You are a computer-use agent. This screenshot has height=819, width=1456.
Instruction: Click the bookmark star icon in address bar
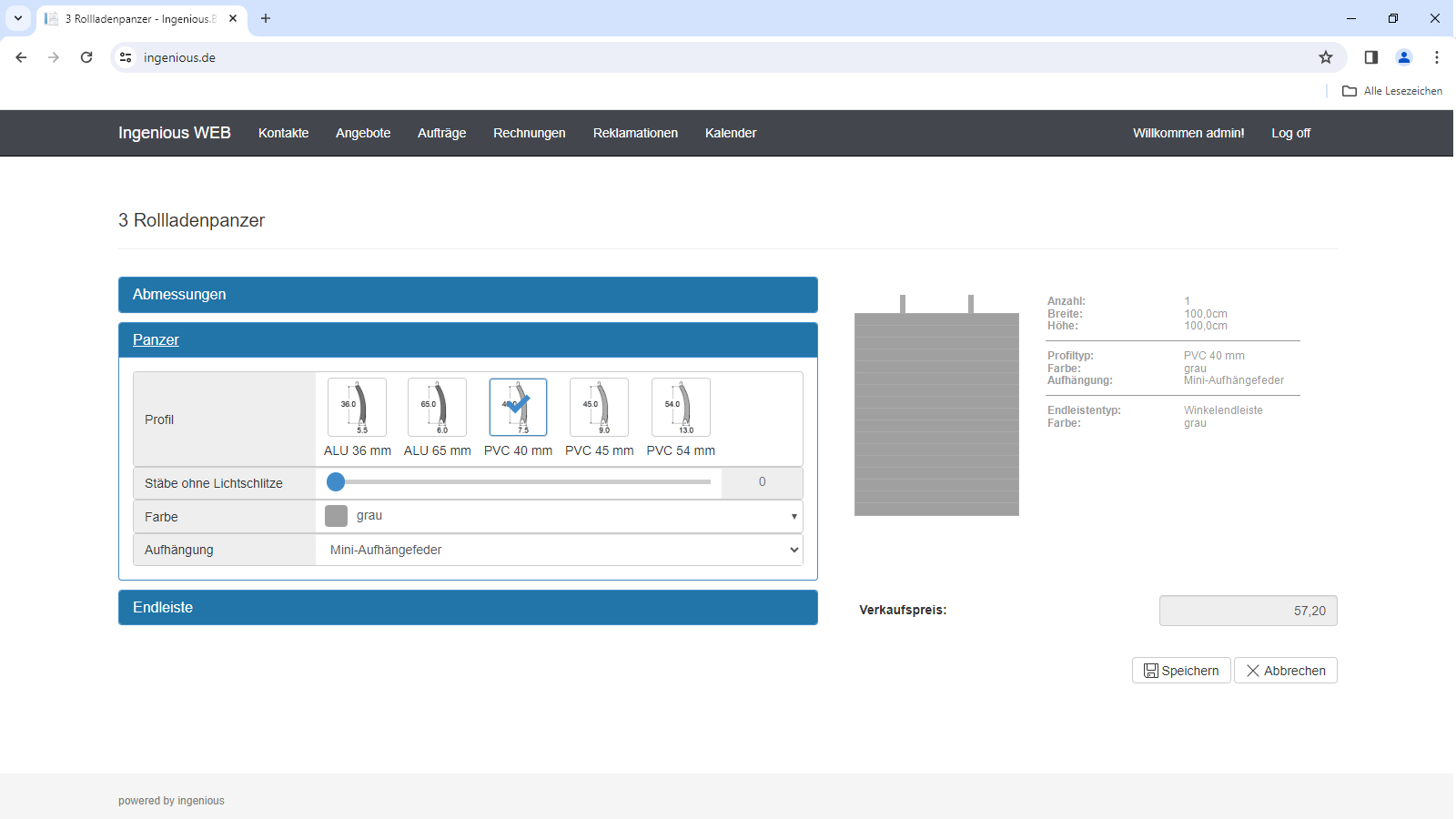(x=1326, y=57)
